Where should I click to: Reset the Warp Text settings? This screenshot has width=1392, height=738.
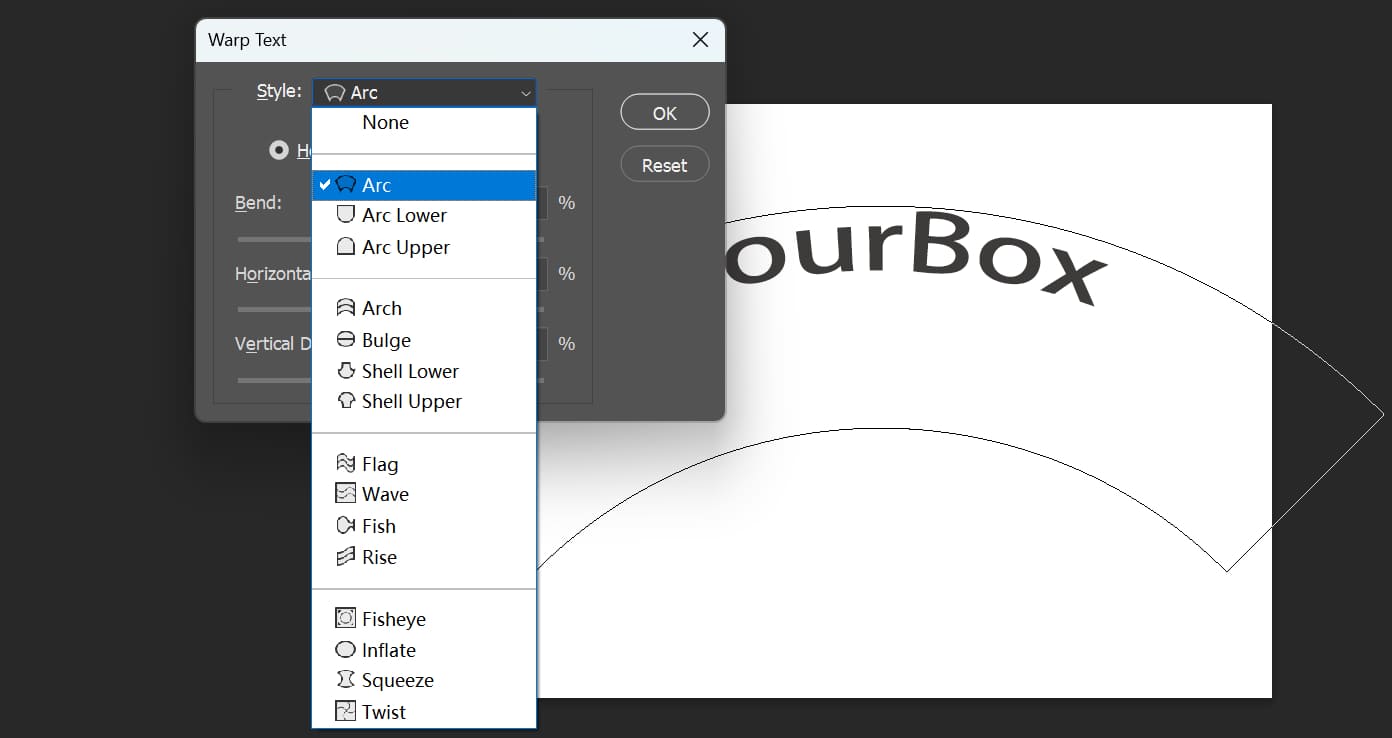[x=664, y=164]
